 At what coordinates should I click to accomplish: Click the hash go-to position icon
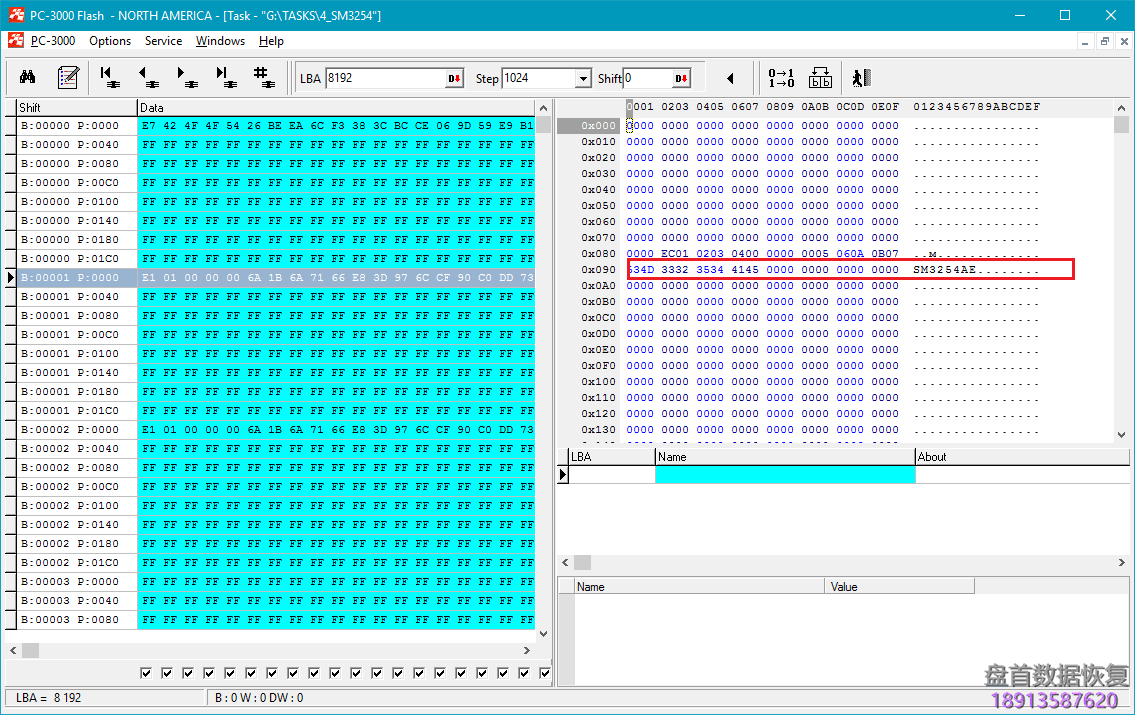(x=262, y=78)
